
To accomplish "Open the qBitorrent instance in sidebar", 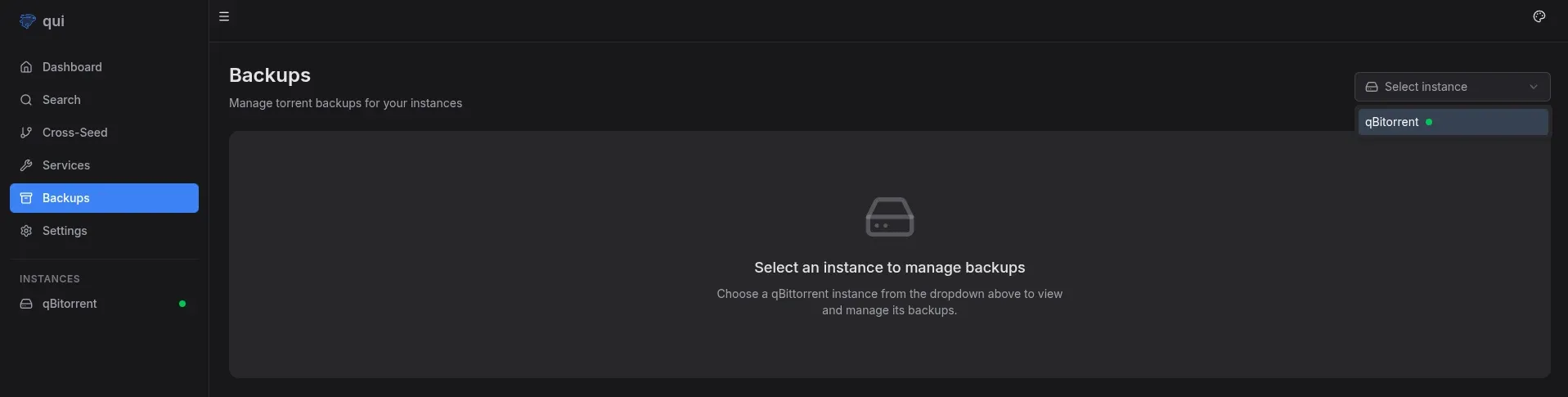I will [70, 304].
